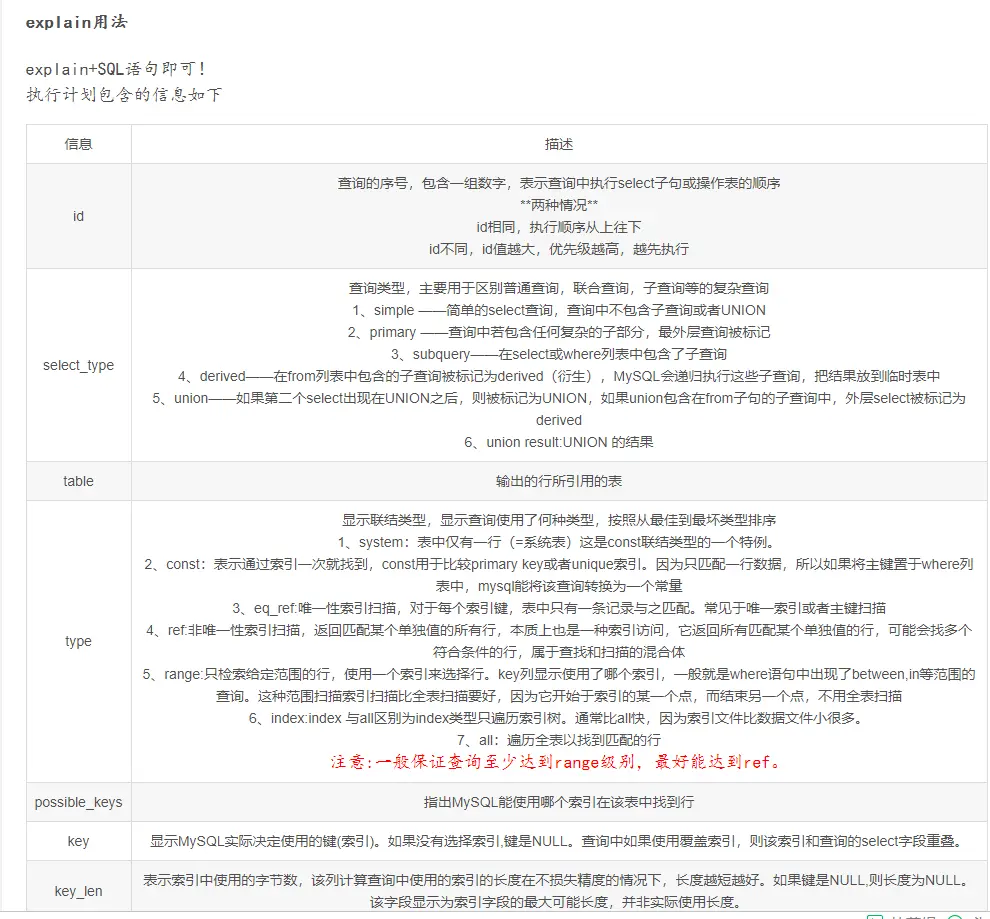The width and height of the screenshot is (990, 919).
Task: Click the '3、eq_ref' description line
Action: point(559,608)
